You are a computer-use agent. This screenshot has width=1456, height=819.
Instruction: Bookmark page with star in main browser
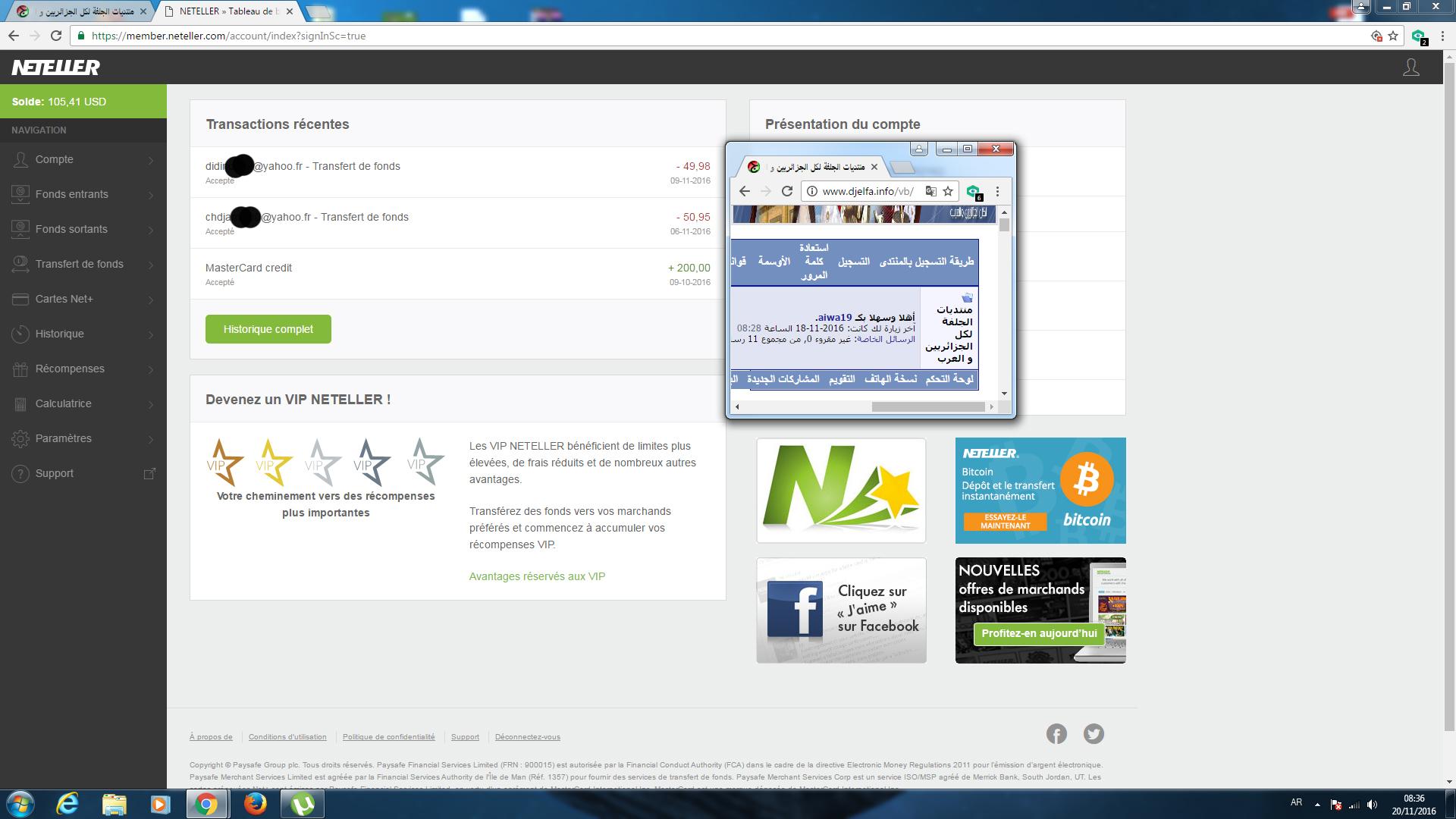1393,36
